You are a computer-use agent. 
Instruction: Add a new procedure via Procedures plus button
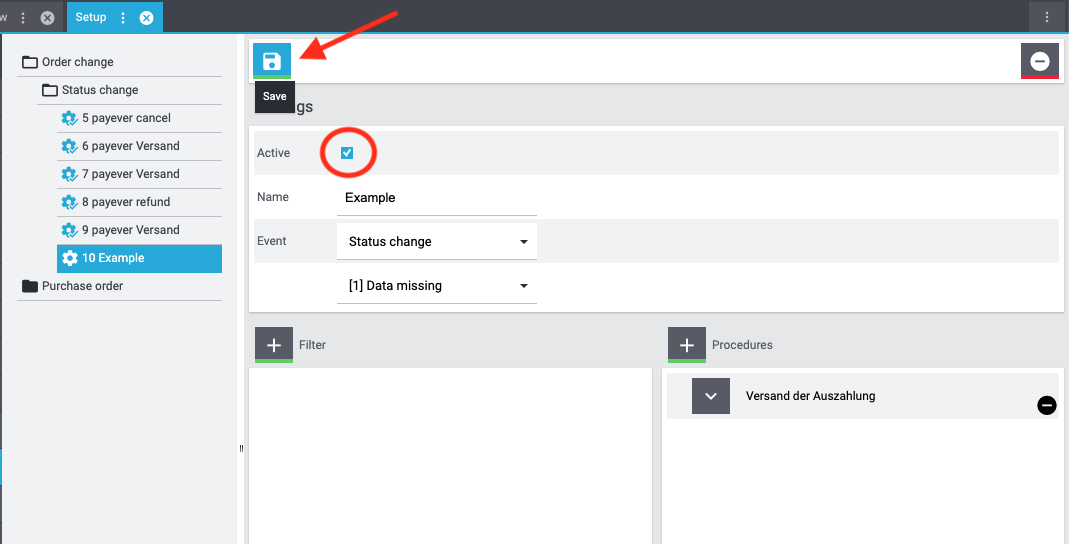click(687, 345)
